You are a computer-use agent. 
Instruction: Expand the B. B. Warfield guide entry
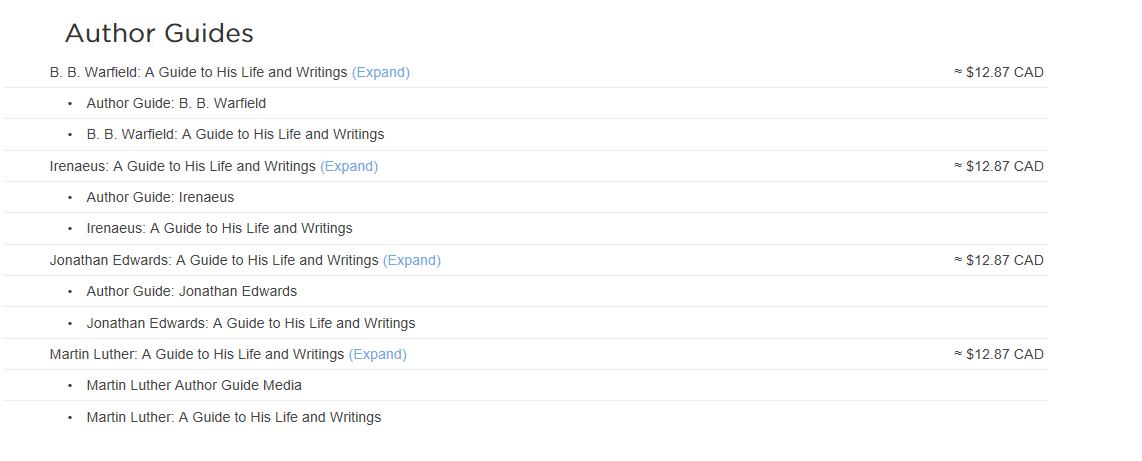381,72
